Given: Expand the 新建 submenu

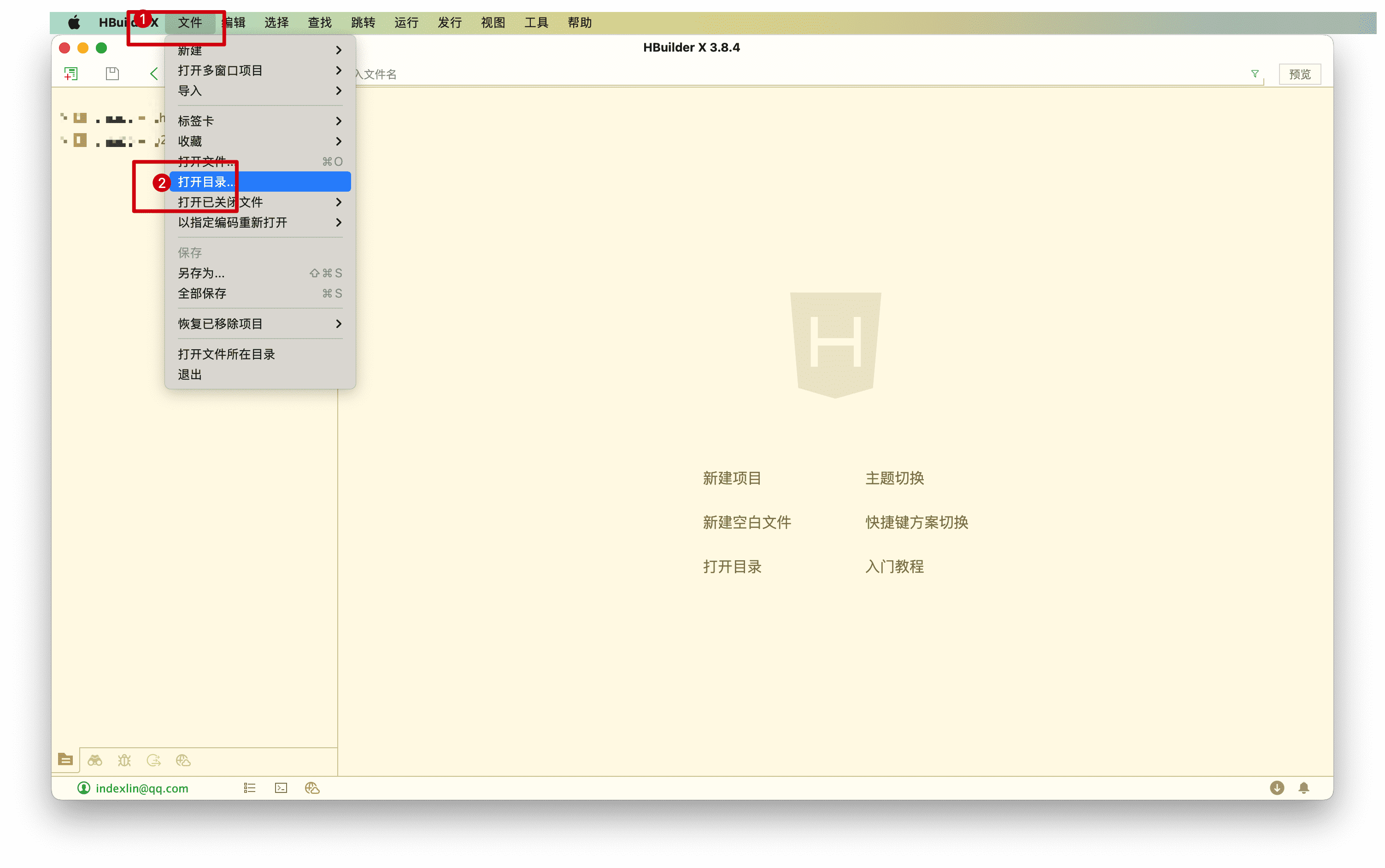Looking at the screenshot, I should [x=260, y=50].
